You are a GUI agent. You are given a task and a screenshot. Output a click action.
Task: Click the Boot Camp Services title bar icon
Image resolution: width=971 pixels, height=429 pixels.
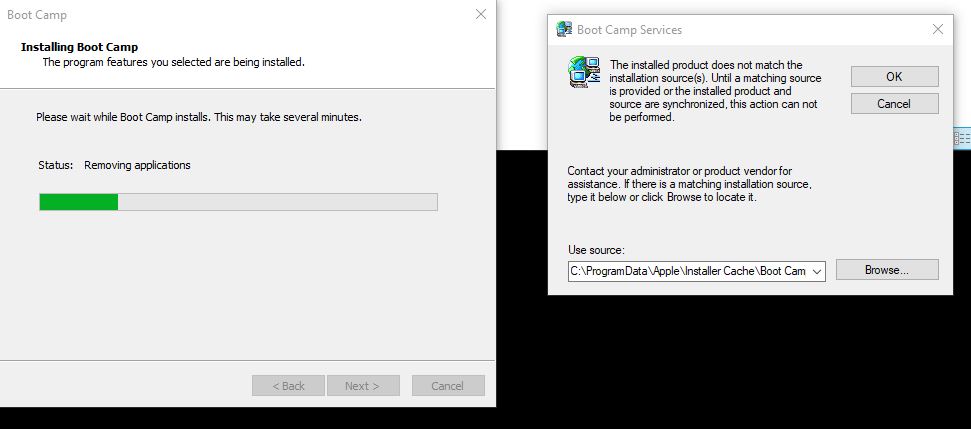[564, 29]
